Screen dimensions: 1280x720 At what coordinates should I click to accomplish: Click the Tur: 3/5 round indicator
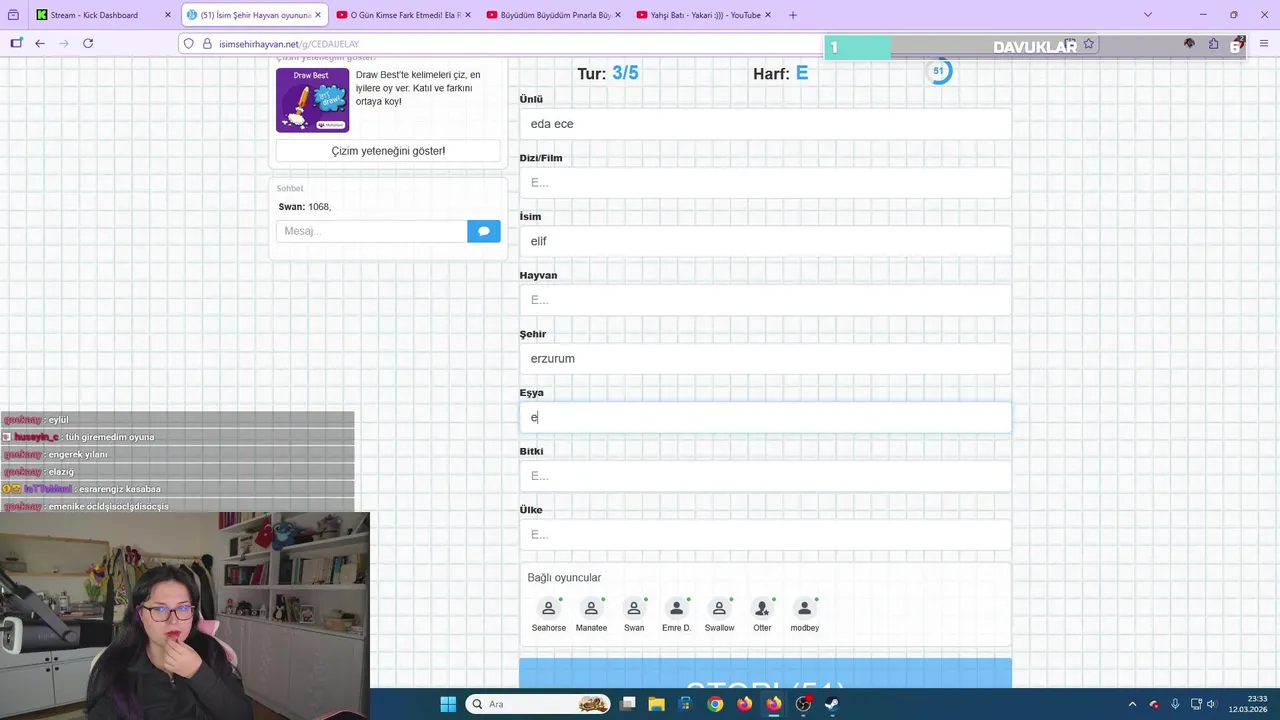pyautogui.click(x=607, y=73)
